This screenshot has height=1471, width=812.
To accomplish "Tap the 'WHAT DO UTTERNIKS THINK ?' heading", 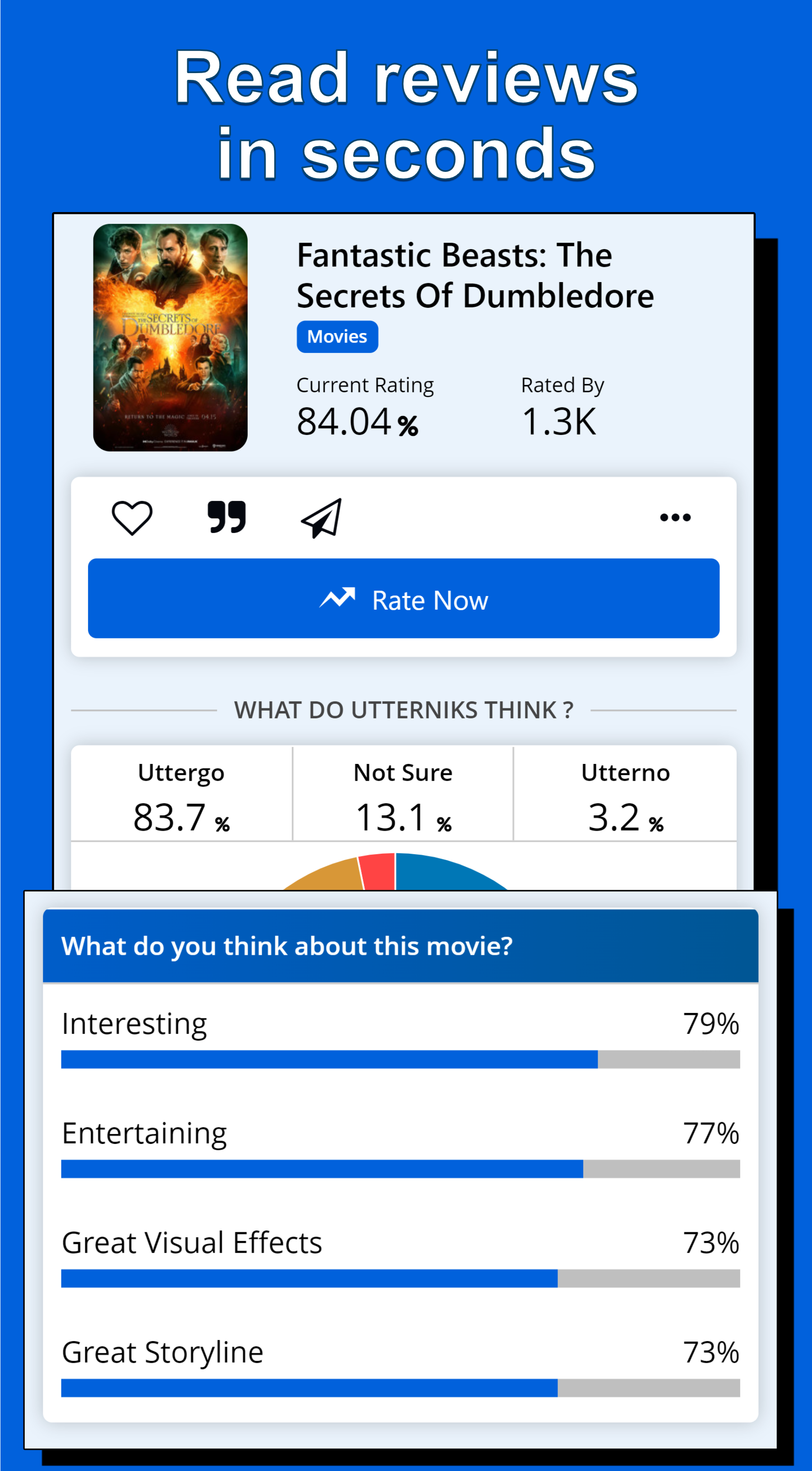I will pyautogui.click(x=403, y=710).
